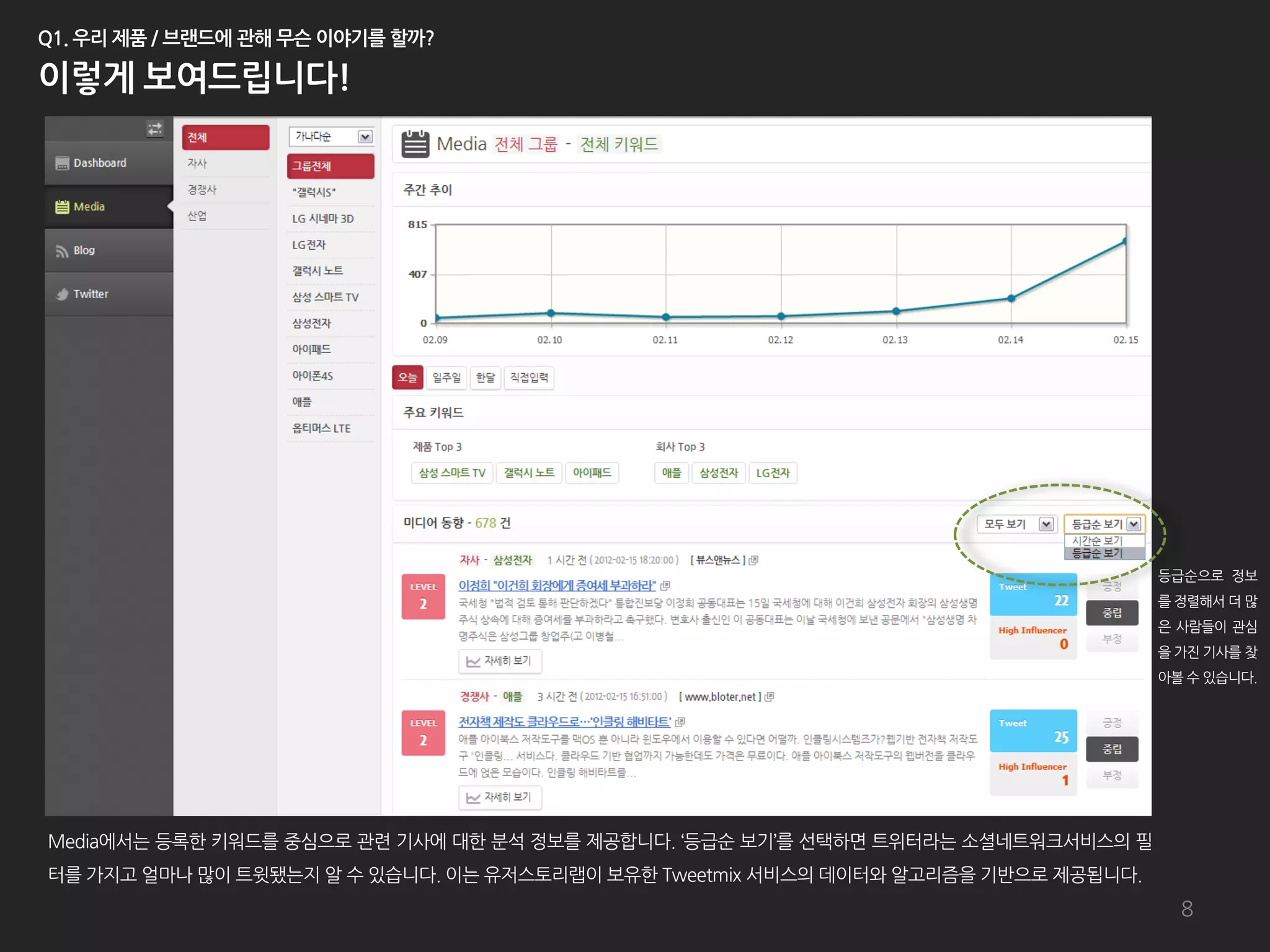The height and width of the screenshot is (952, 1270).
Task: Click LG전자 company tag
Action: [x=773, y=473]
